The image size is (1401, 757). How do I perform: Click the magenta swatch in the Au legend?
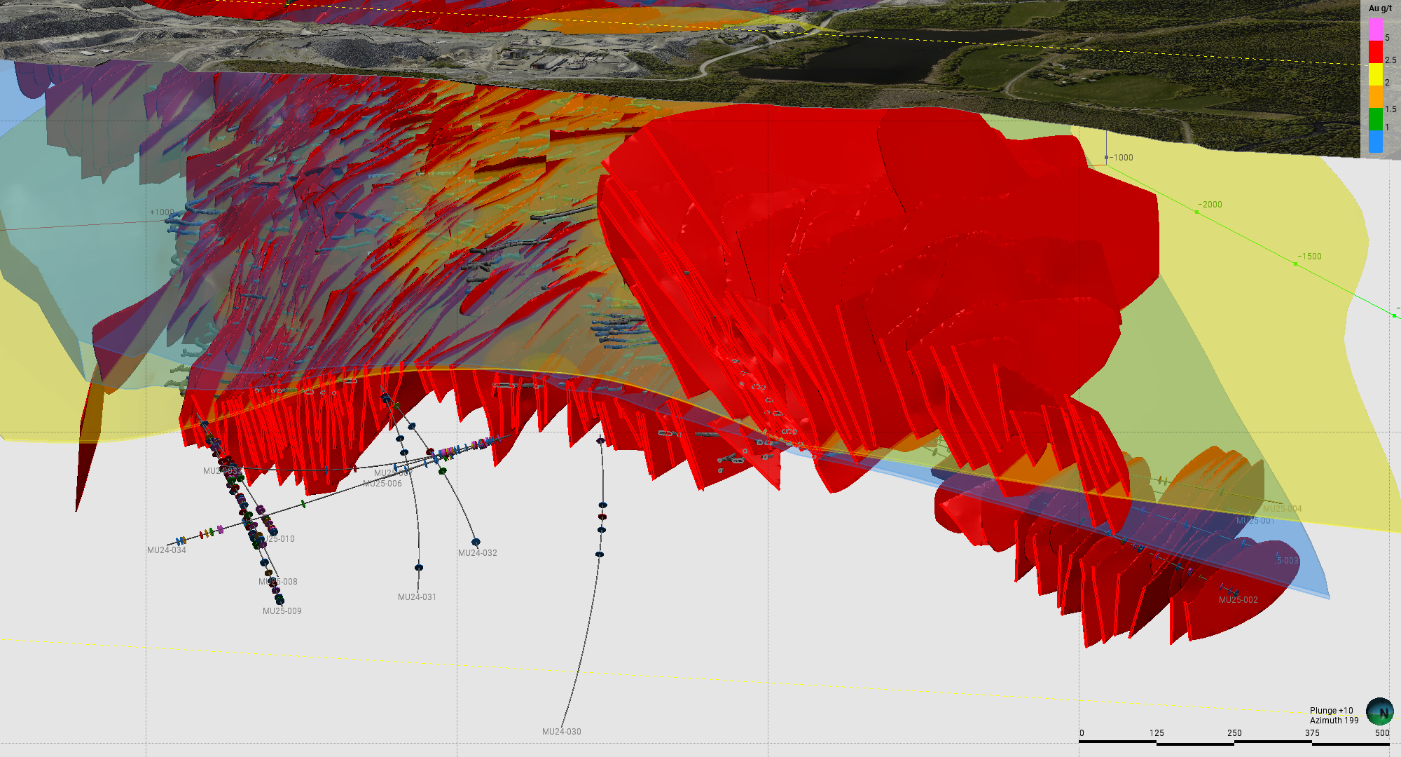1377,28
